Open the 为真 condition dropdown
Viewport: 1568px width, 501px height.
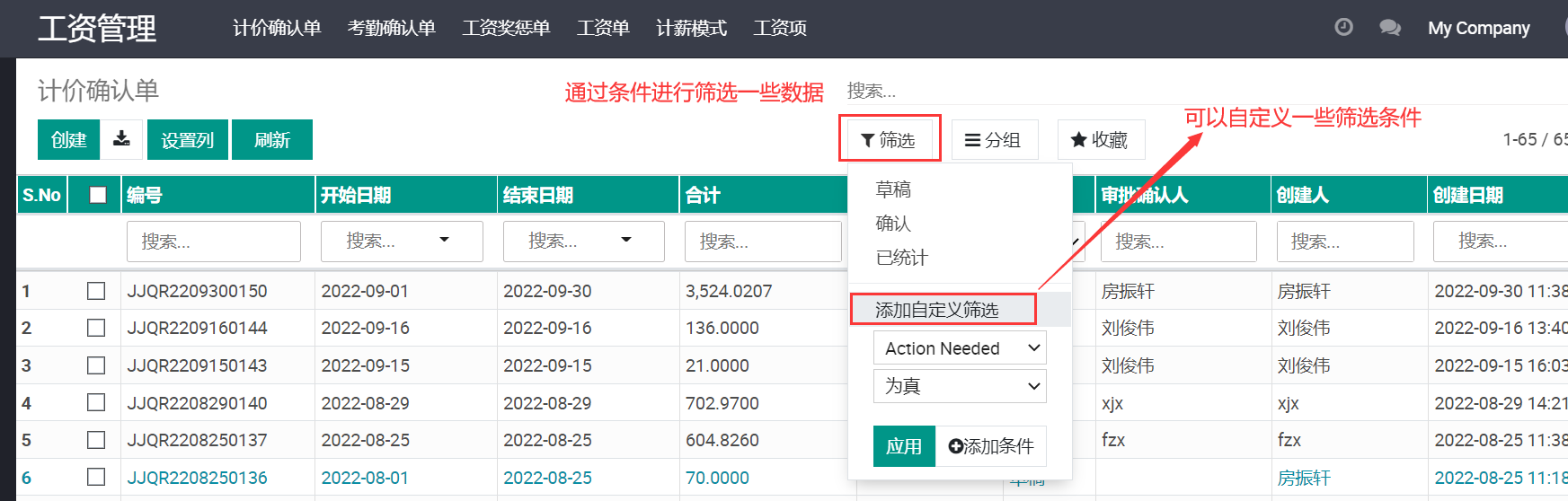tap(959, 386)
